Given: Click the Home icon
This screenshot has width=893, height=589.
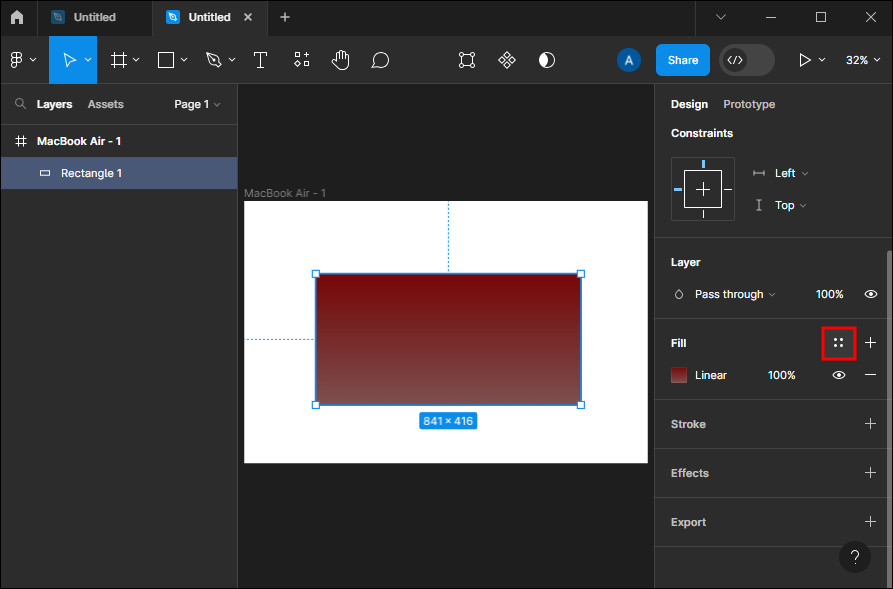Looking at the screenshot, I should tap(17, 17).
